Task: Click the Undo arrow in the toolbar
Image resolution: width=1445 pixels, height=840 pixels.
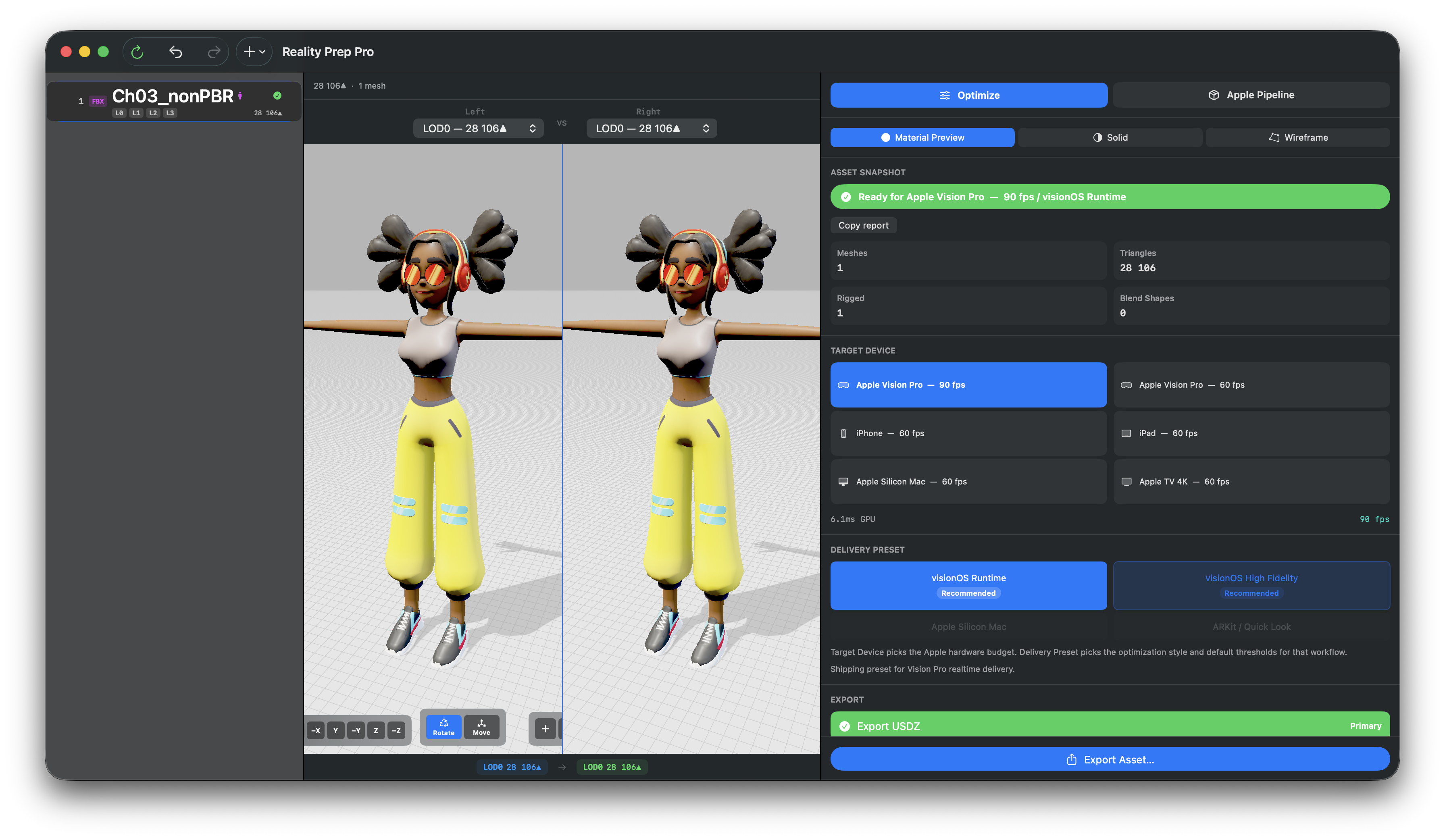Action: (175, 52)
